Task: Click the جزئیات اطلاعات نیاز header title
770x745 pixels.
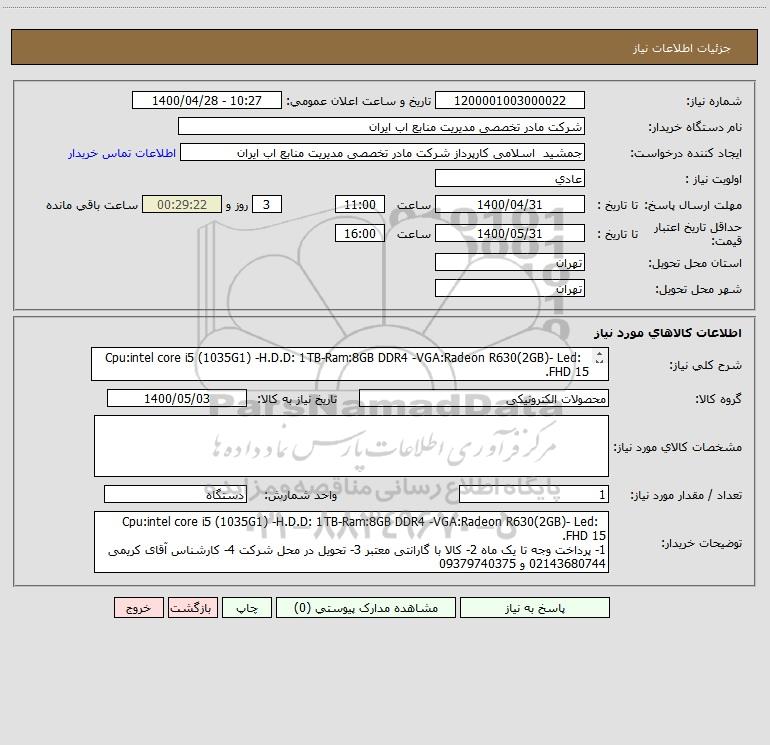Action: (x=682, y=48)
